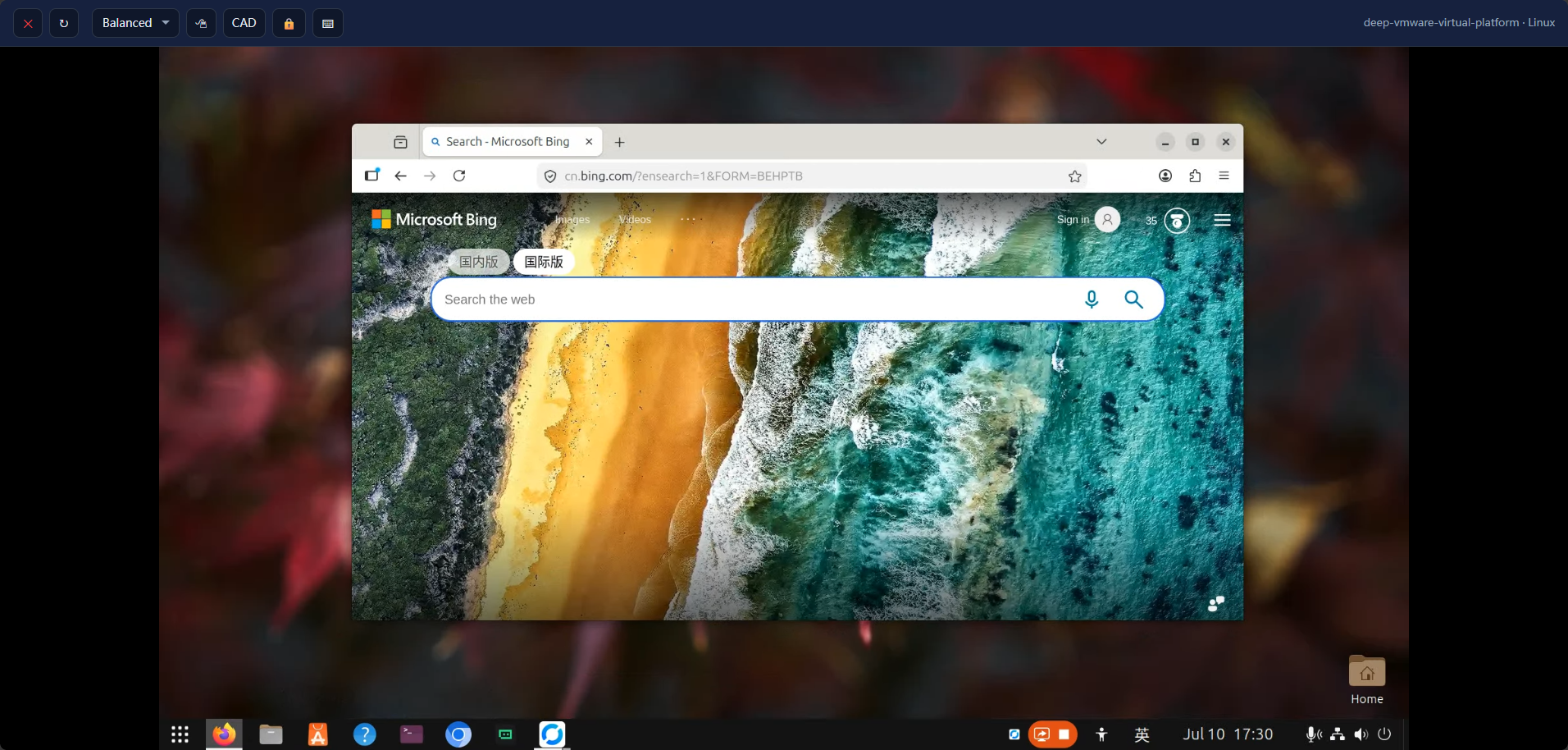Open Firefox recent browsing list icon

pyautogui.click(x=400, y=142)
